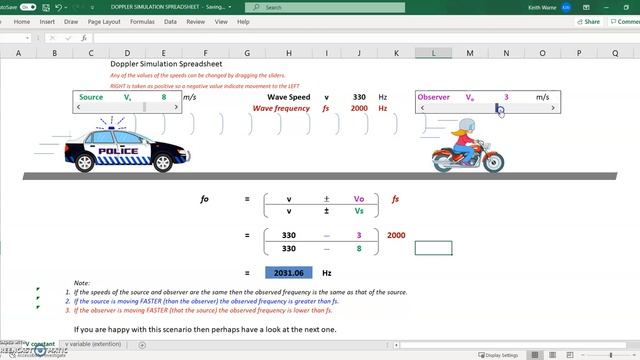Image resolution: width=640 pixels, height=360 pixels.
Task: Open the Page Layout ribbon tab
Action: click(x=104, y=22)
